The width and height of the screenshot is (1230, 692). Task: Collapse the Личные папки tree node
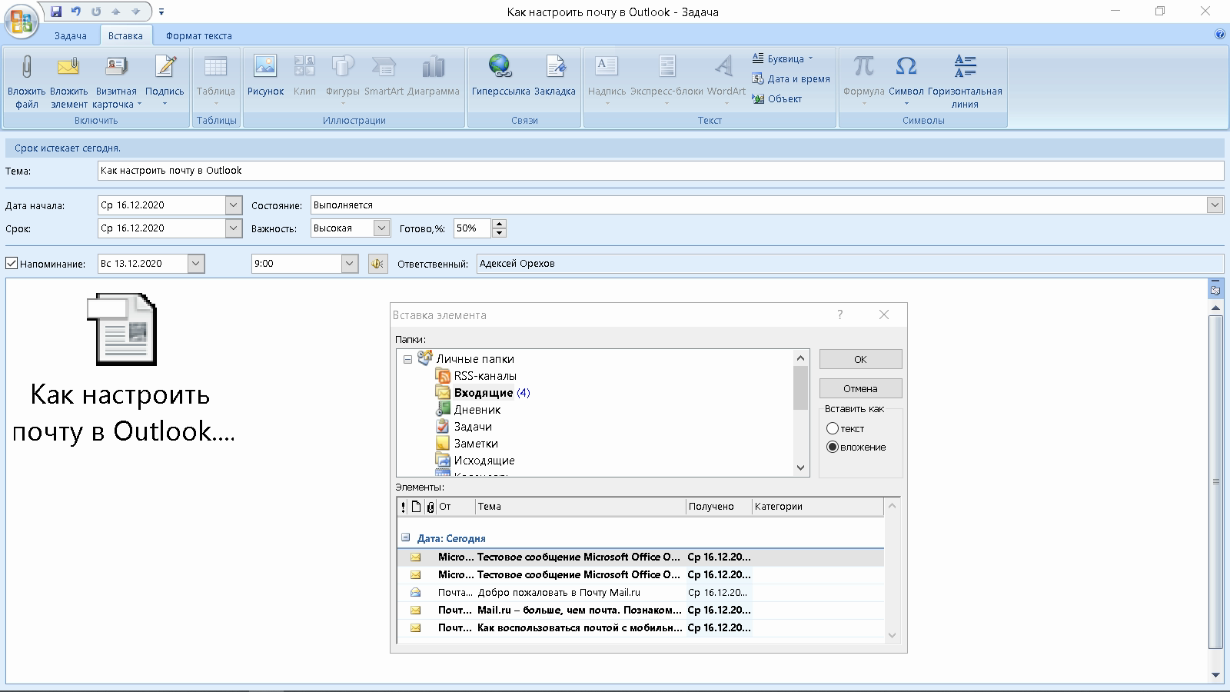pyautogui.click(x=408, y=359)
